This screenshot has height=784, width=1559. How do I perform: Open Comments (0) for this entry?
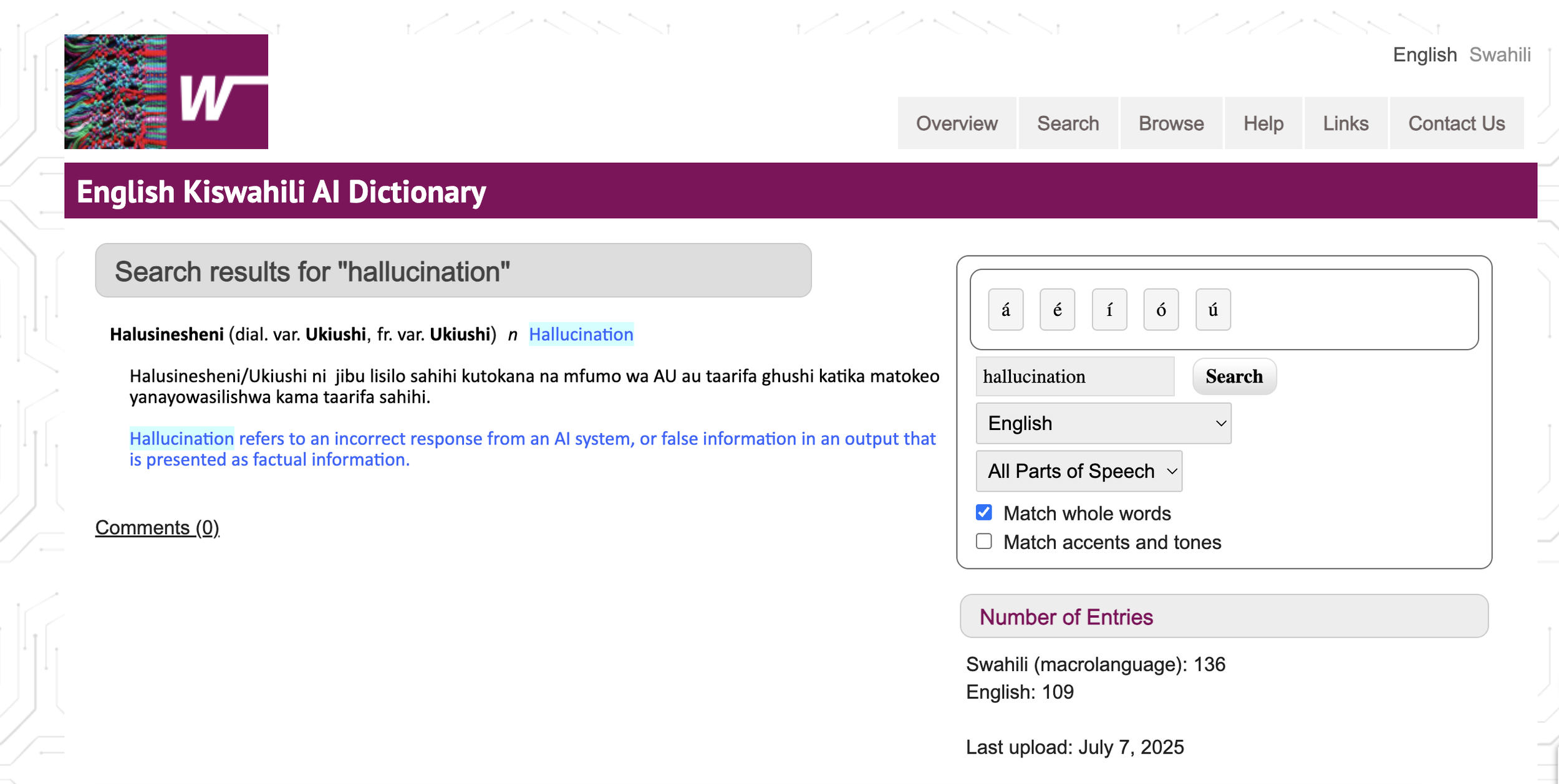coord(157,527)
